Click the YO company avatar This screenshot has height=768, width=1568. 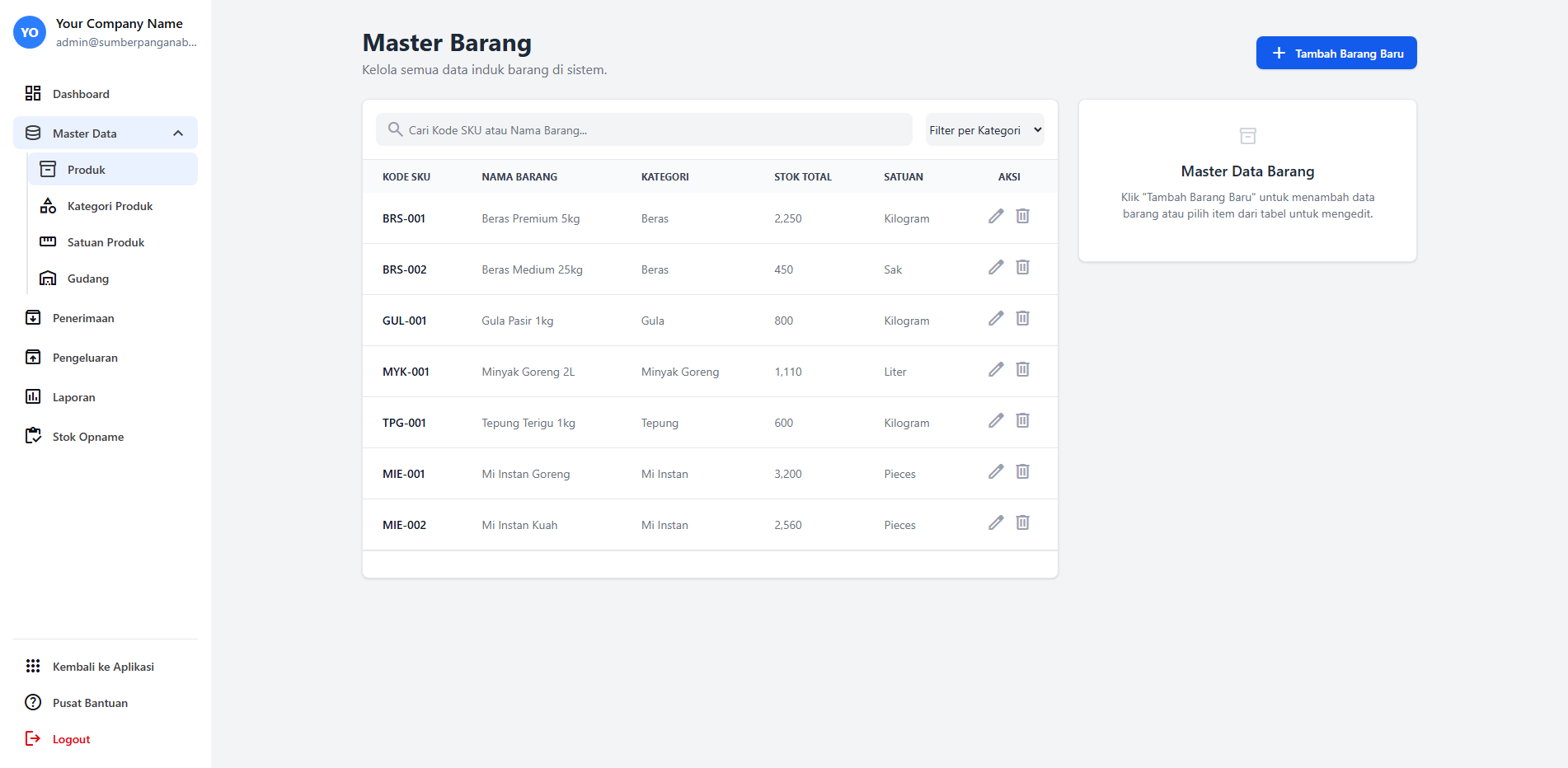pyautogui.click(x=30, y=33)
